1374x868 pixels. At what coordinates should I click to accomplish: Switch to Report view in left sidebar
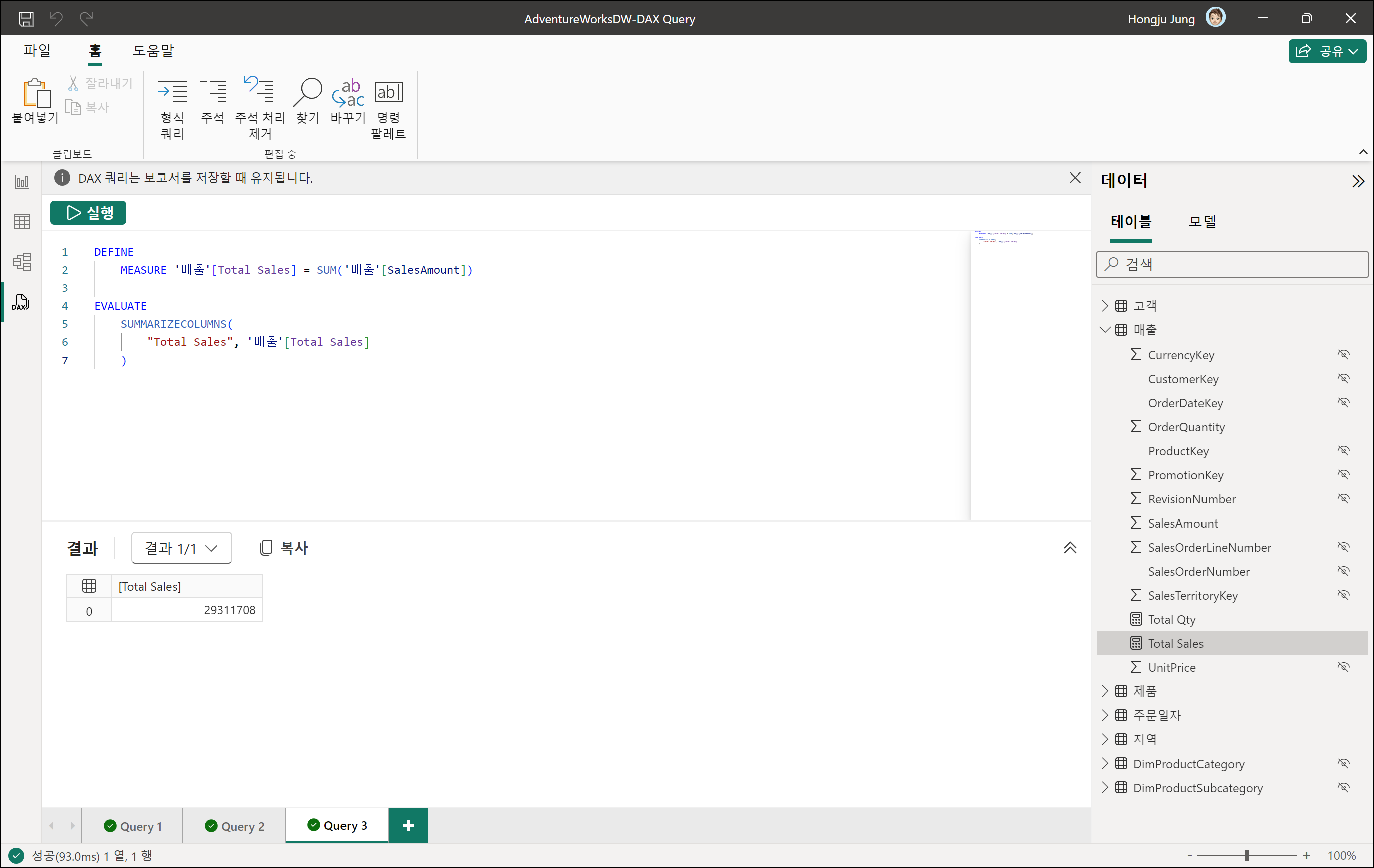[22, 182]
